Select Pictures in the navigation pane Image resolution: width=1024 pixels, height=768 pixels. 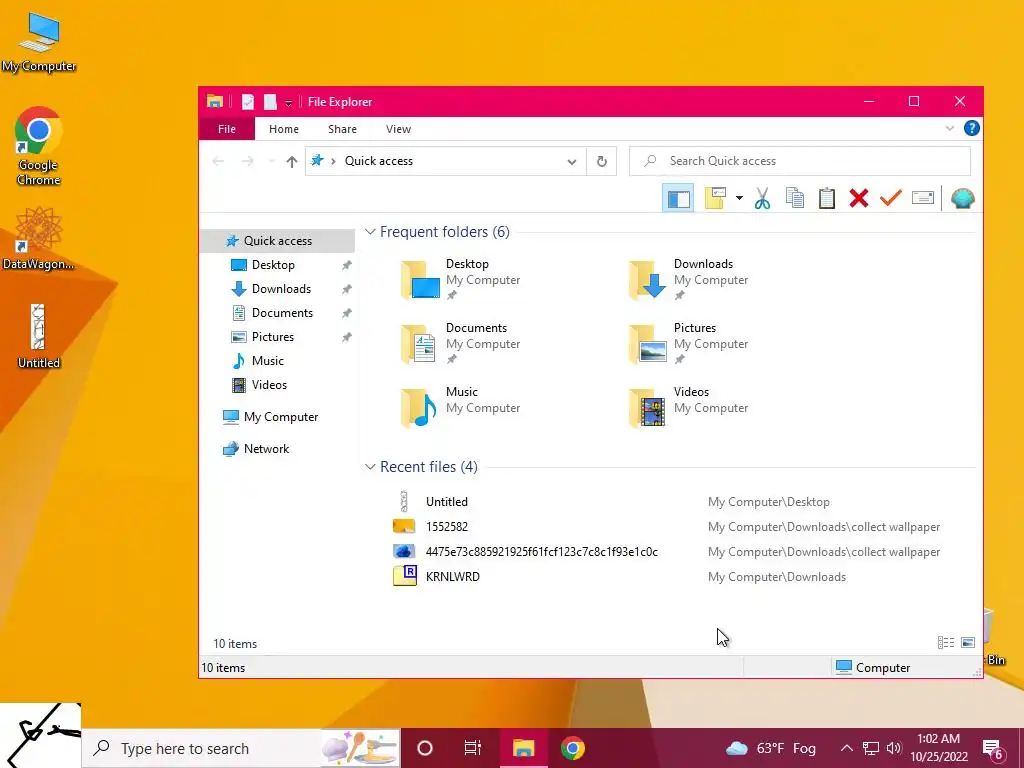[273, 337]
